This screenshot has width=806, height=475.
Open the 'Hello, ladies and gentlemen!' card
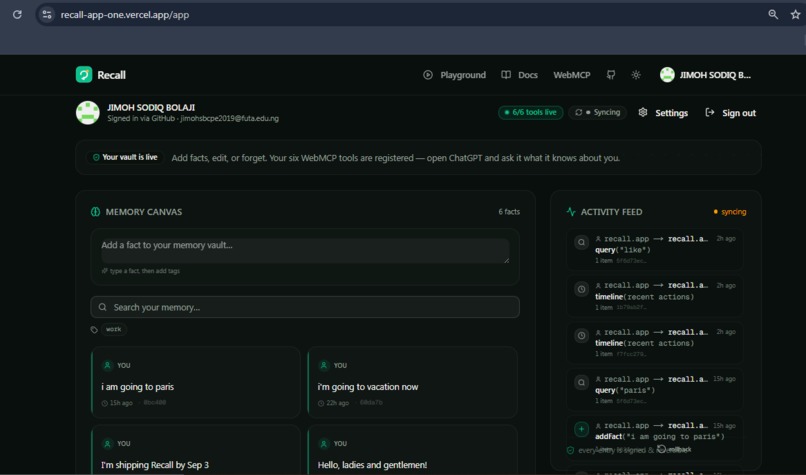(412, 450)
